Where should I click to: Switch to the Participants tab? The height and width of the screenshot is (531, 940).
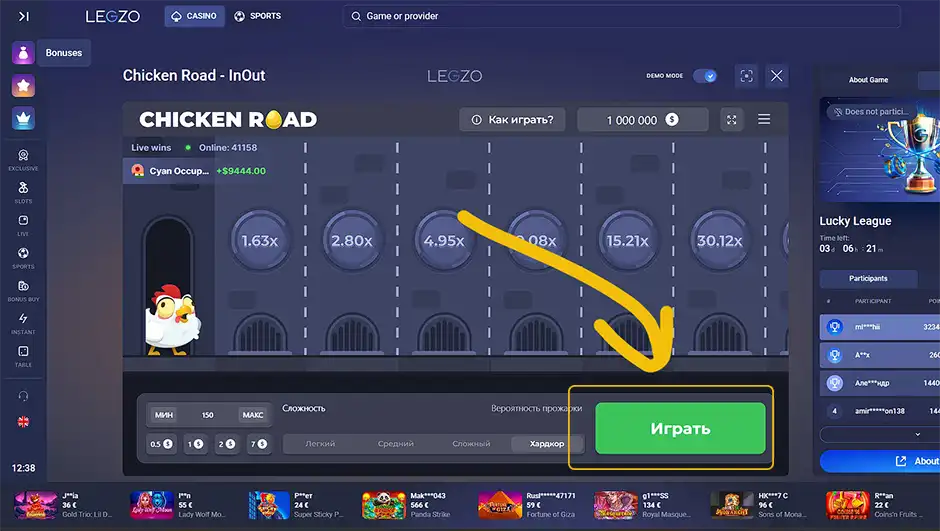click(x=868, y=279)
